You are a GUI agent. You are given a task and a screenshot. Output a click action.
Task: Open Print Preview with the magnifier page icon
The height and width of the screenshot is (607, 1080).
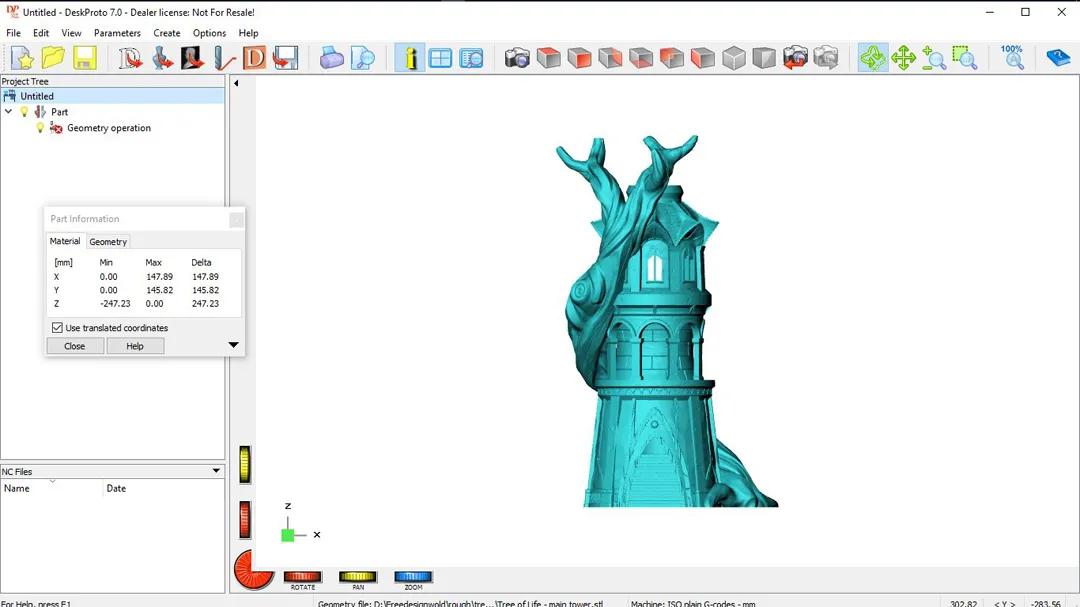[x=362, y=58]
